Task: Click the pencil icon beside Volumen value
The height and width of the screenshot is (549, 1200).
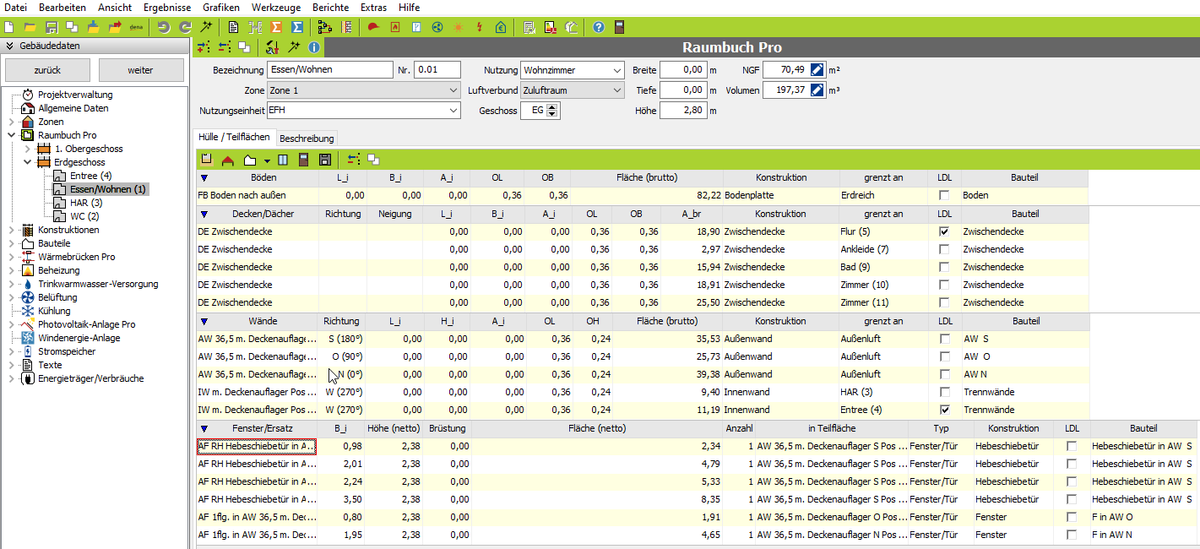Action: (x=817, y=90)
